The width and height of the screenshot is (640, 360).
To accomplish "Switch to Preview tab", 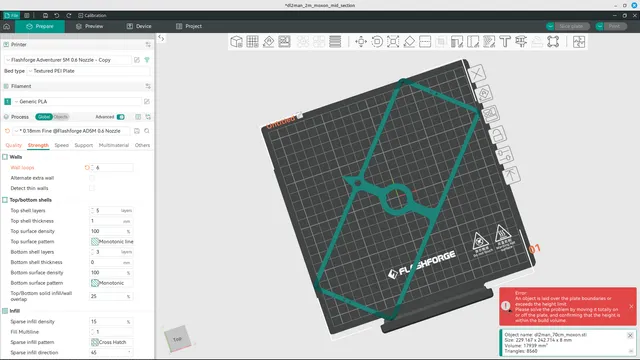I will pos(89,26).
